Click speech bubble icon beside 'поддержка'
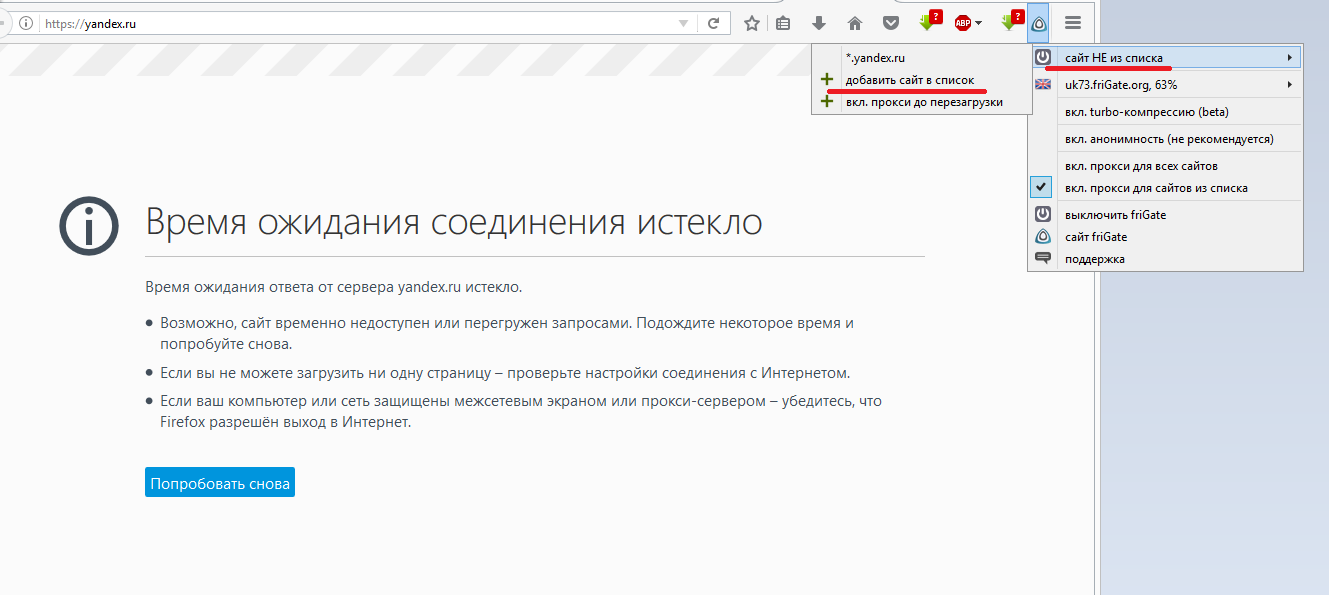1329x595 pixels. pyautogui.click(x=1043, y=258)
